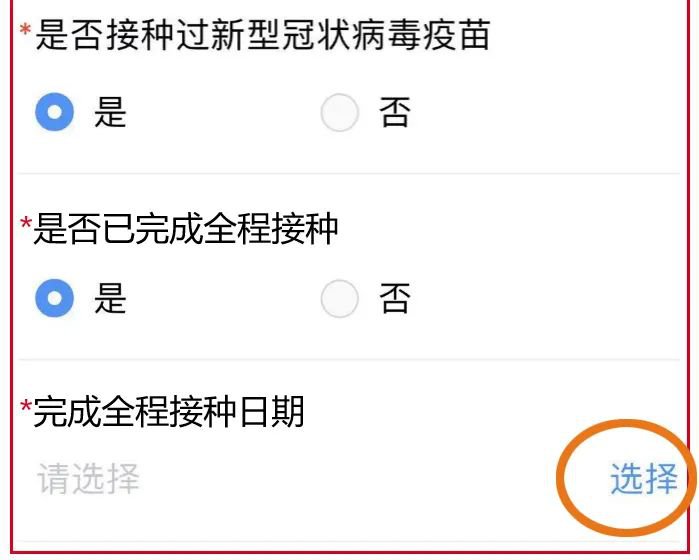The image size is (699, 560).
Task: Click 否 text label under vaccine question
Action: tap(395, 112)
